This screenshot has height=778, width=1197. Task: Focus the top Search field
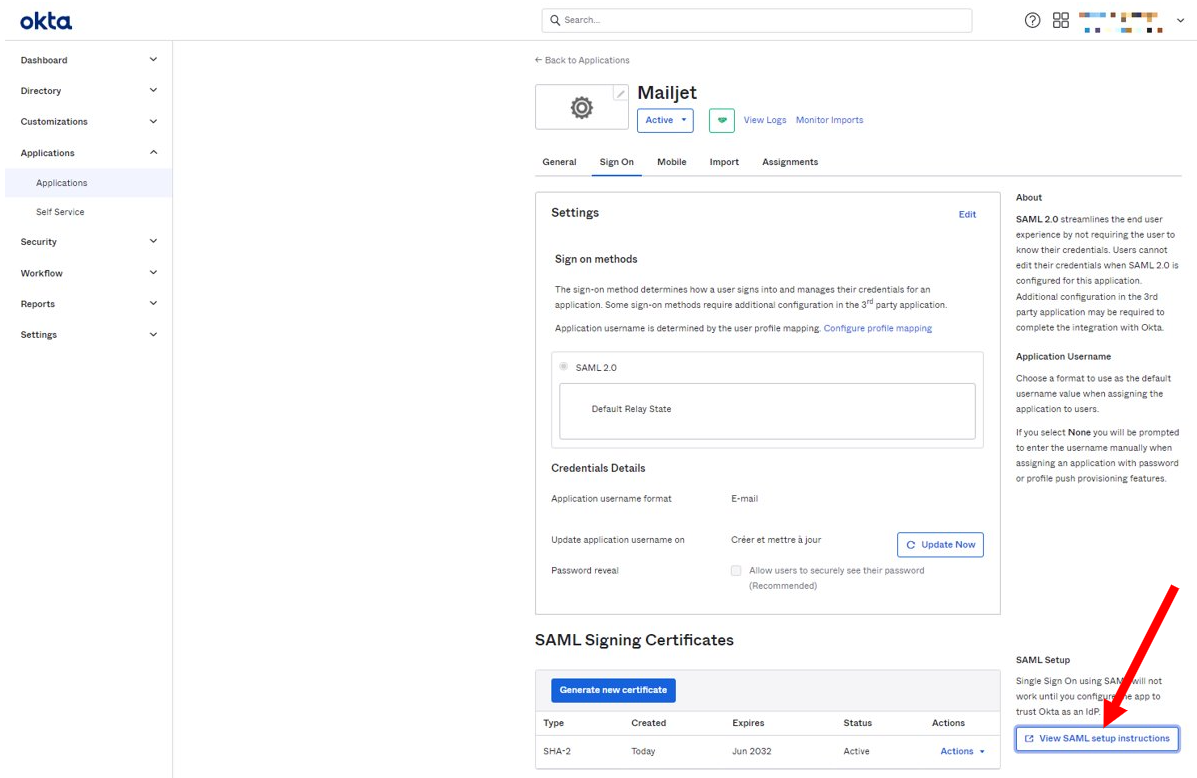click(x=757, y=20)
